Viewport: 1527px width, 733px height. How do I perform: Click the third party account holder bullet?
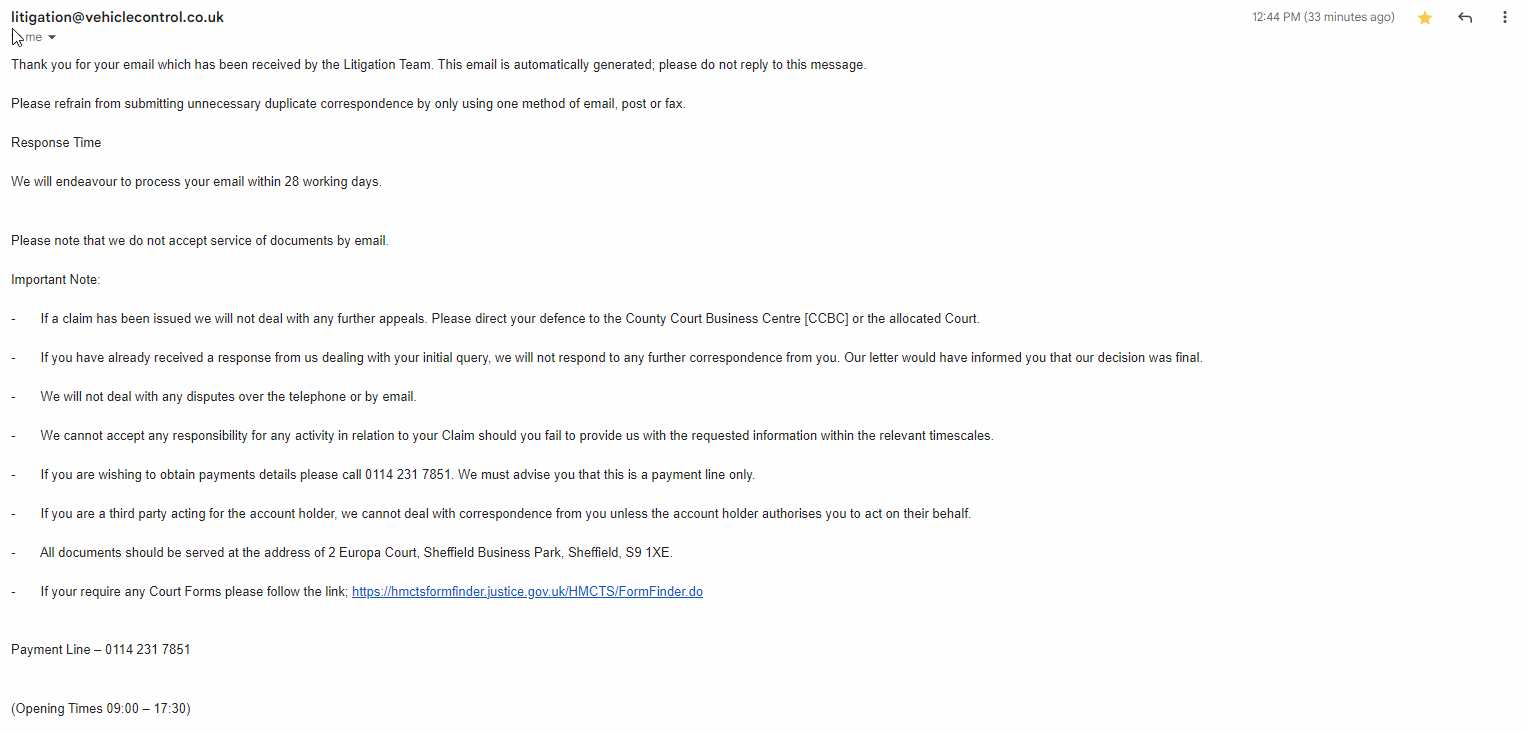(505, 514)
